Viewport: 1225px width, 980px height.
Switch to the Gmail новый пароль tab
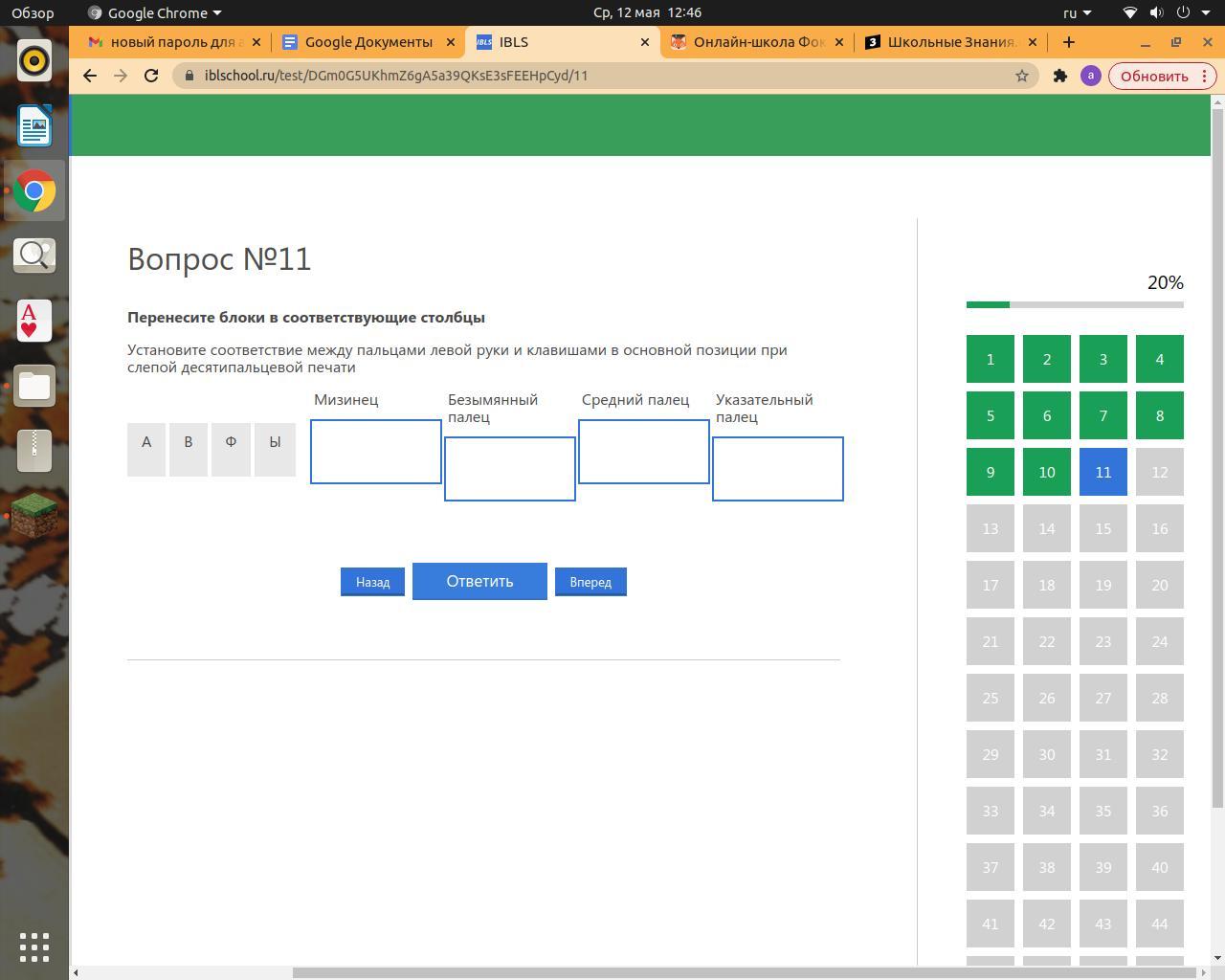(173, 42)
